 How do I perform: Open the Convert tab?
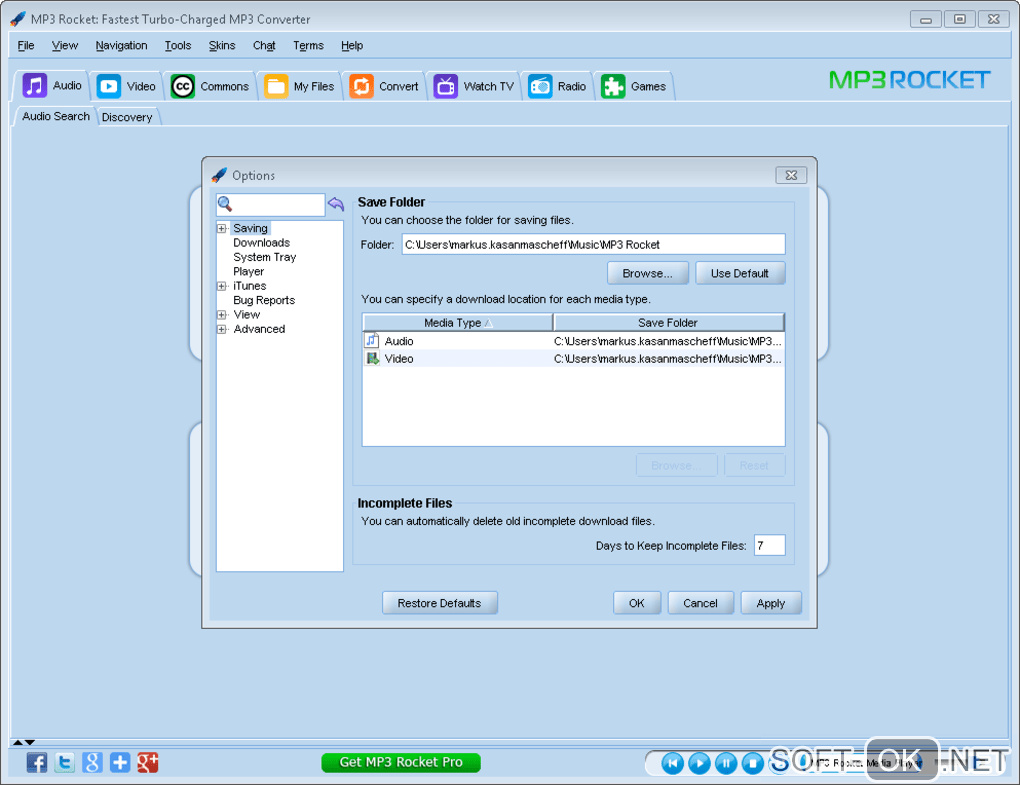[384, 86]
